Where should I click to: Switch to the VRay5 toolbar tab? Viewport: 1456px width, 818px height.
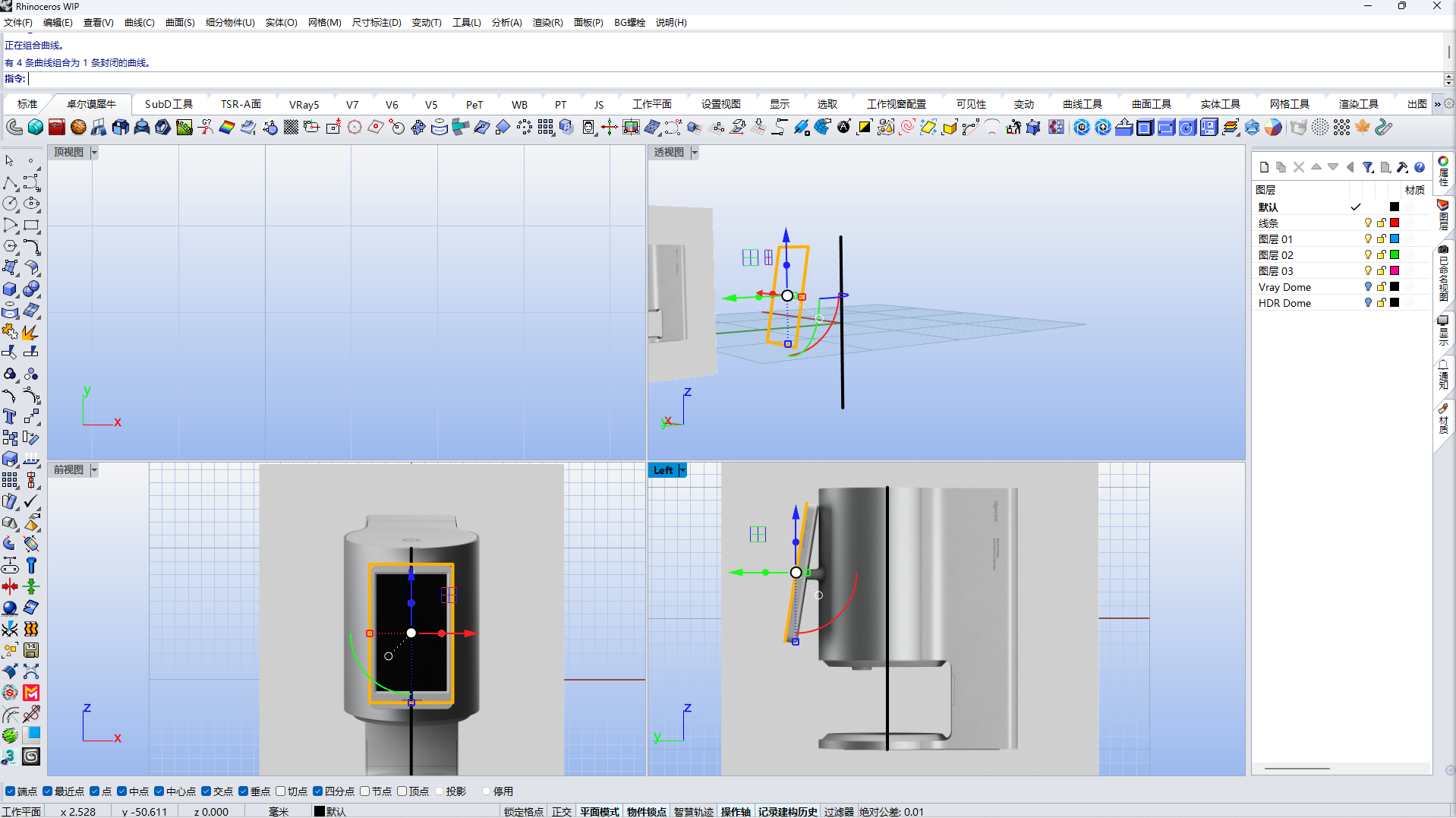pos(304,105)
